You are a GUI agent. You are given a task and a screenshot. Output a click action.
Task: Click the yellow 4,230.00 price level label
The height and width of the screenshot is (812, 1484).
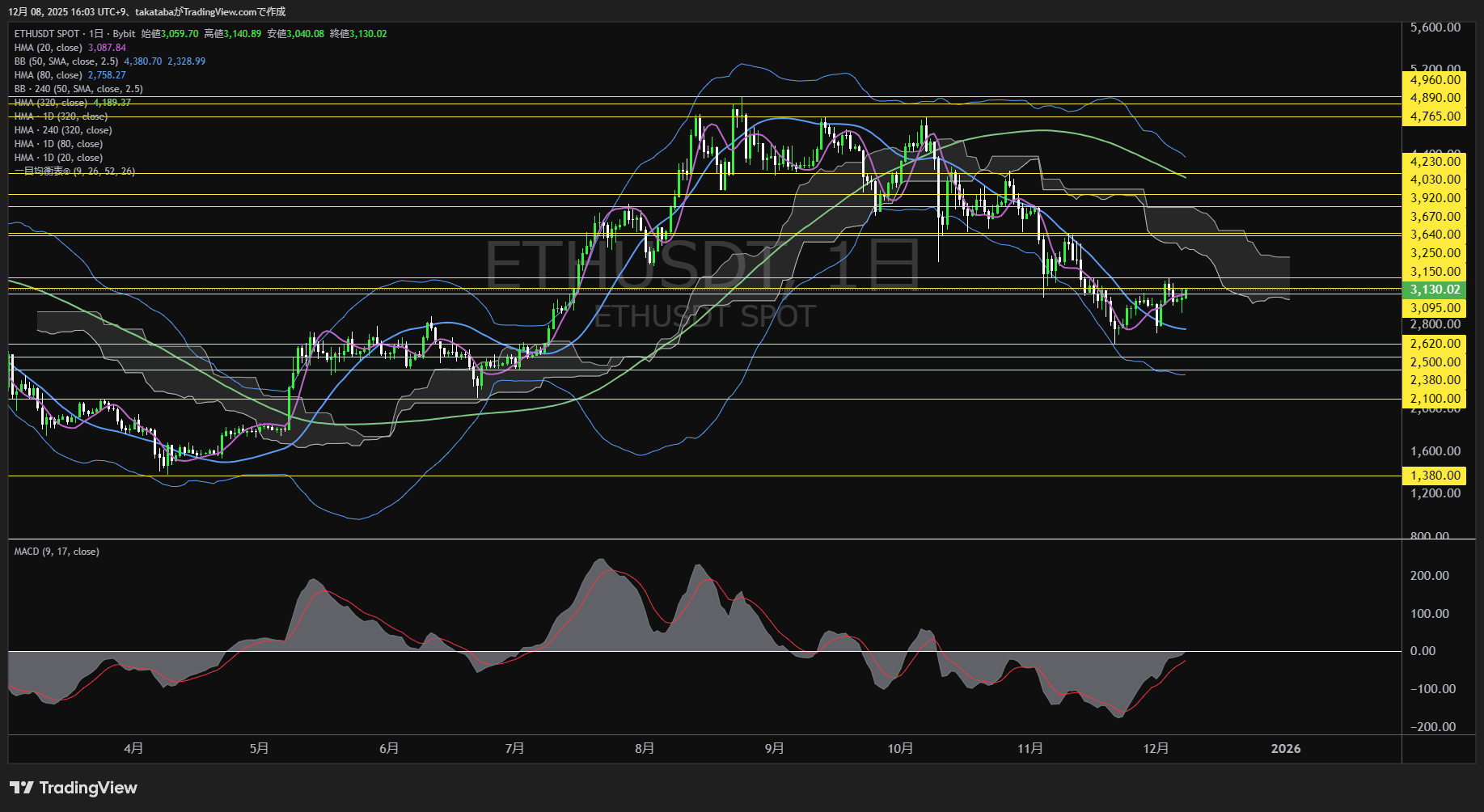point(1435,162)
